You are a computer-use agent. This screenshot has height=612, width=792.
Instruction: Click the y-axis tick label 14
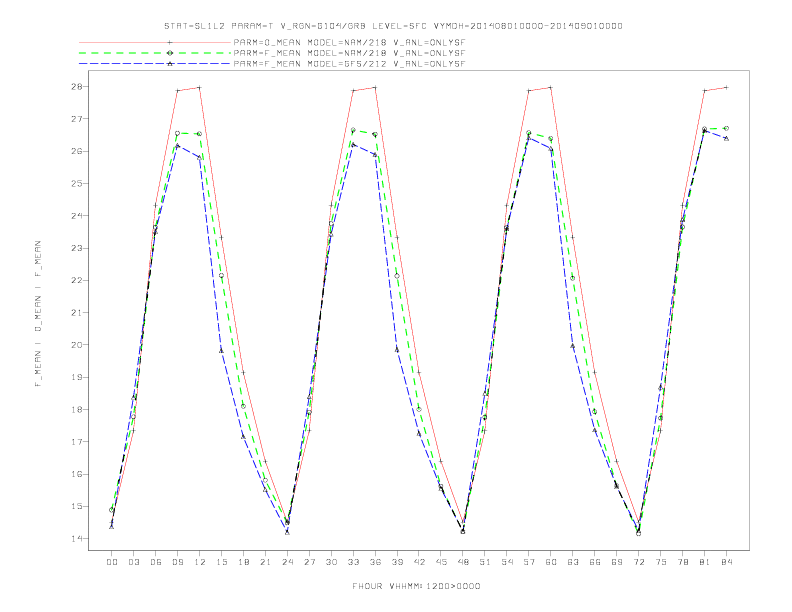click(x=77, y=539)
